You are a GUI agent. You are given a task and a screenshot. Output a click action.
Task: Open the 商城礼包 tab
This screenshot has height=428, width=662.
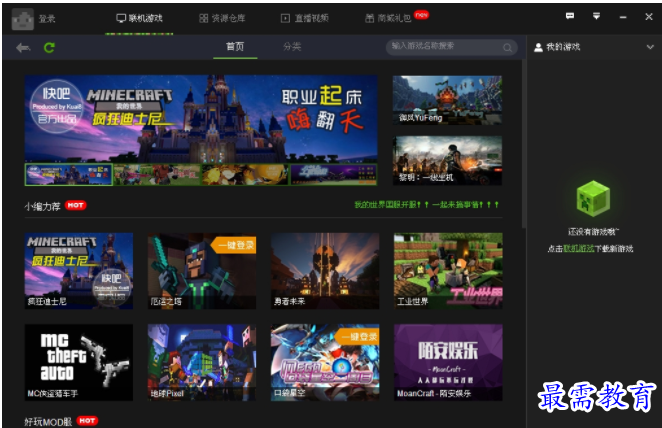[388, 18]
